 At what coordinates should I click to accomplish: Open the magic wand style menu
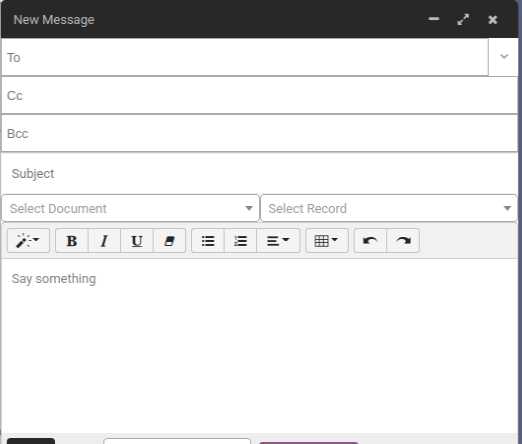point(28,240)
